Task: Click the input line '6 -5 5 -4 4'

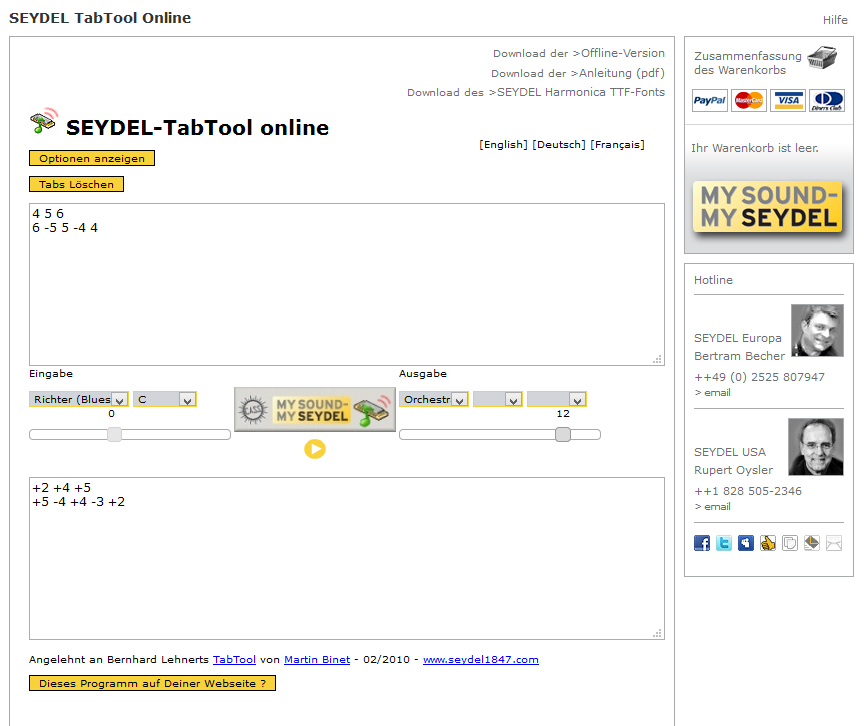Action: point(65,228)
